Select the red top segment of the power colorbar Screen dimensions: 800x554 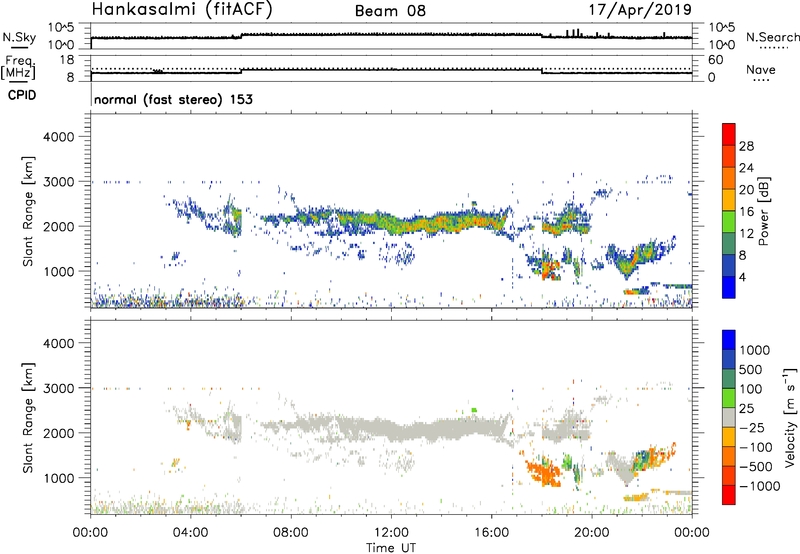click(x=729, y=134)
